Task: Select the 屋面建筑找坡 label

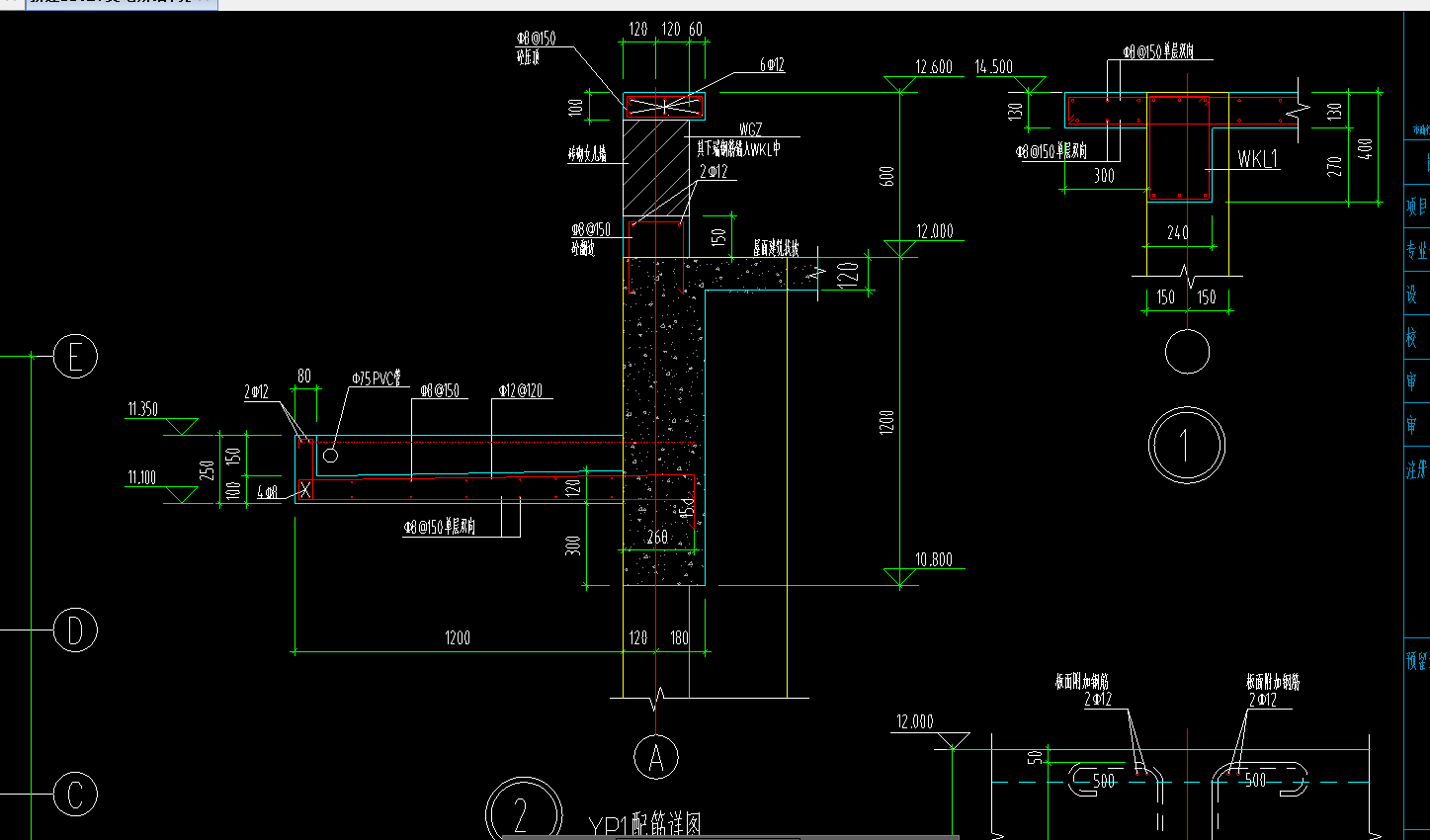Action: coord(776,248)
